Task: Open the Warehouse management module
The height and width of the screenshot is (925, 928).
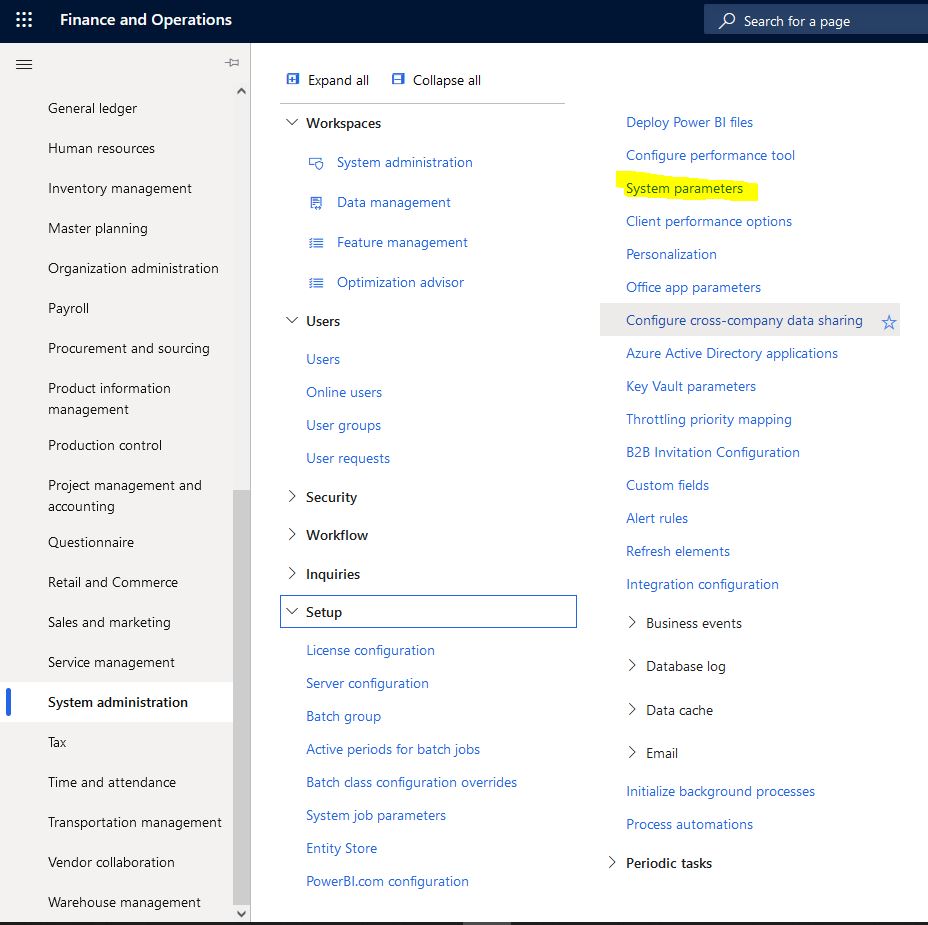Action: click(124, 902)
